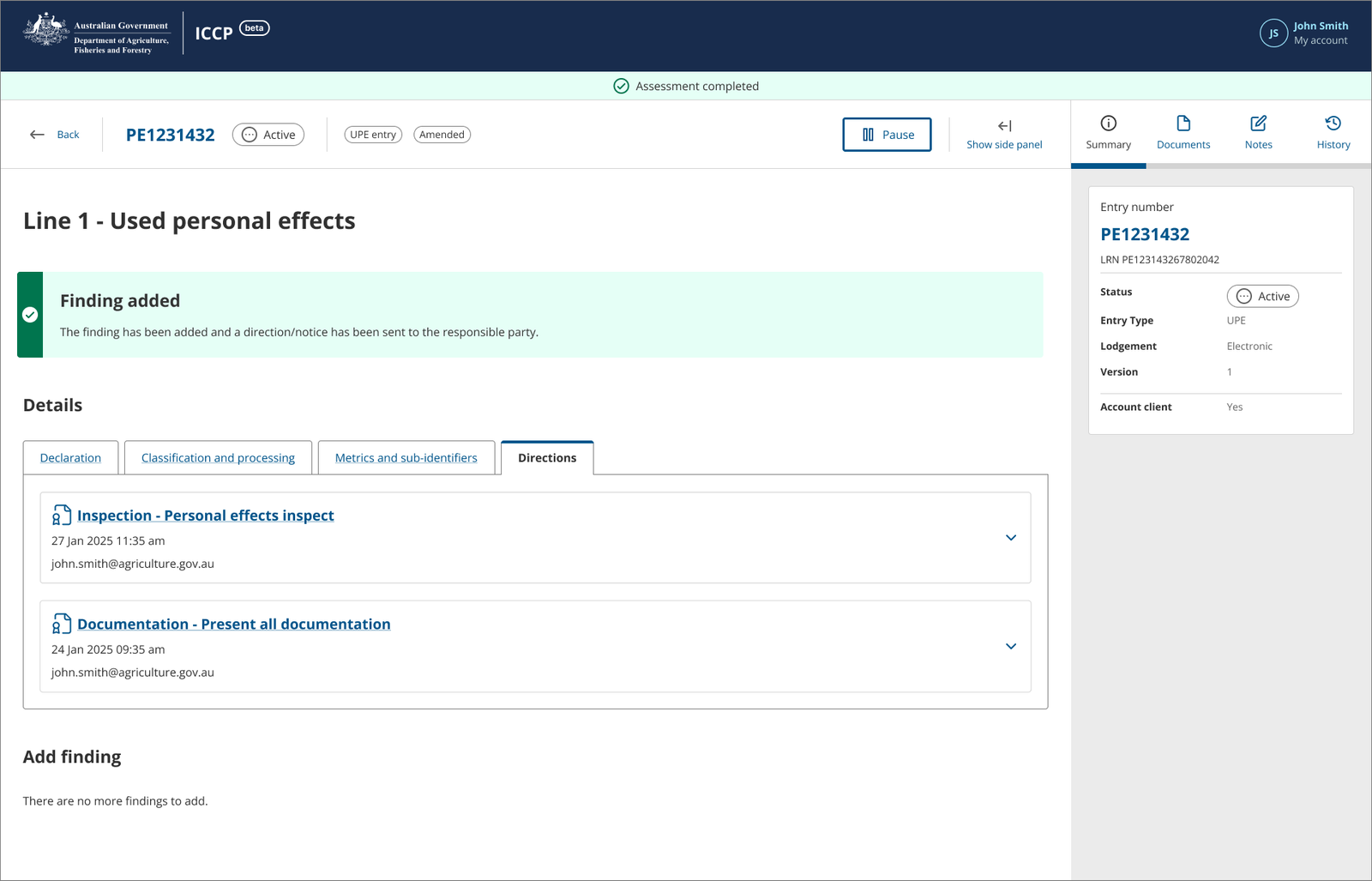Click the Inspection direction document icon
Image resolution: width=1372 pixels, height=881 pixels.
(62, 515)
